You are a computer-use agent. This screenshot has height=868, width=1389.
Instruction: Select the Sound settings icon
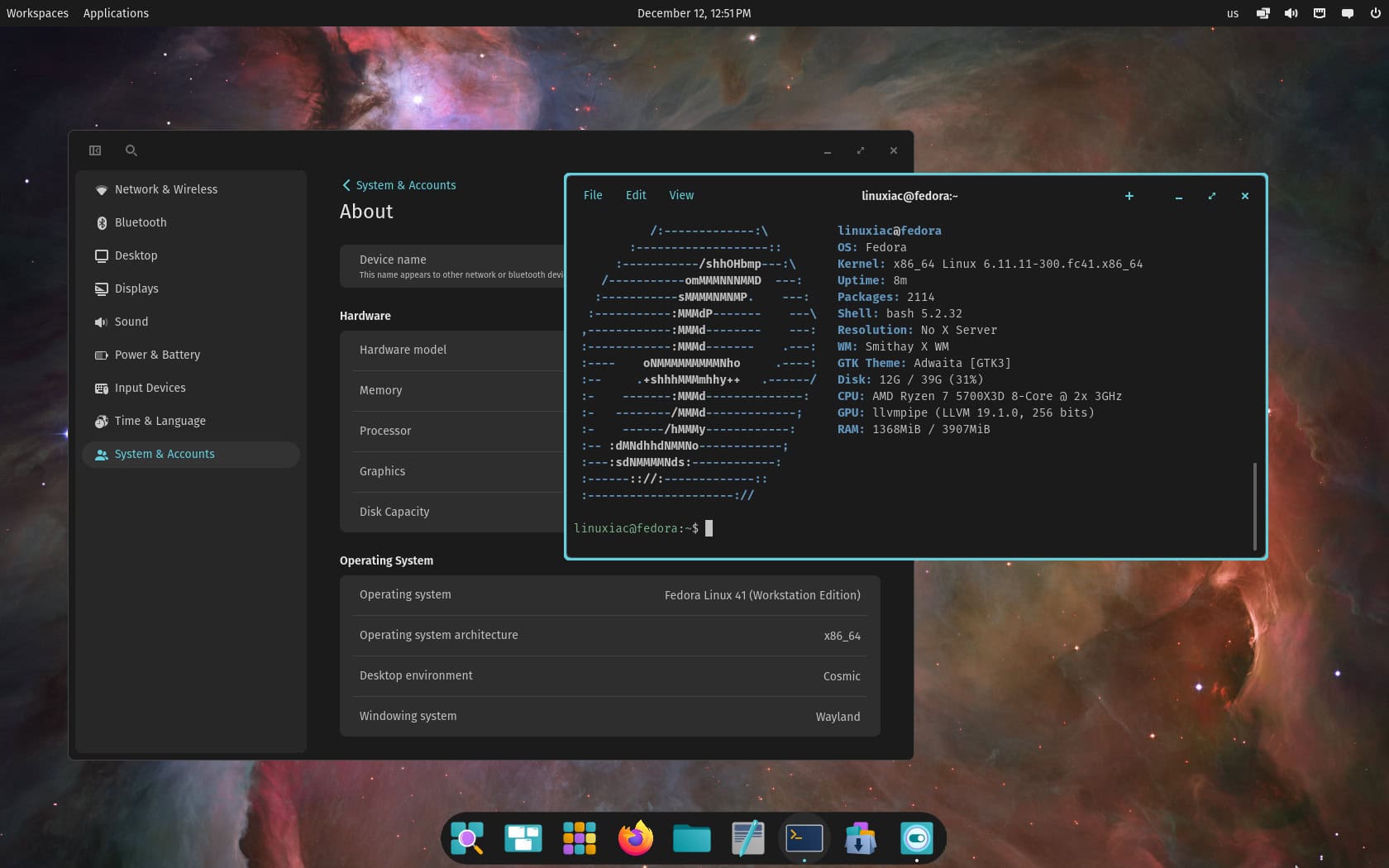(x=101, y=322)
